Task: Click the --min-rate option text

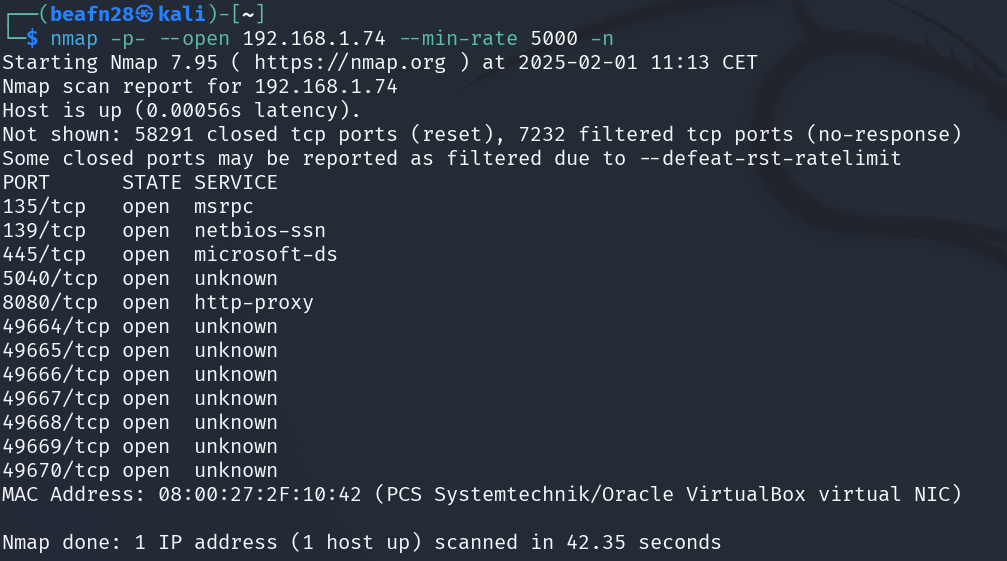Action: (459, 39)
